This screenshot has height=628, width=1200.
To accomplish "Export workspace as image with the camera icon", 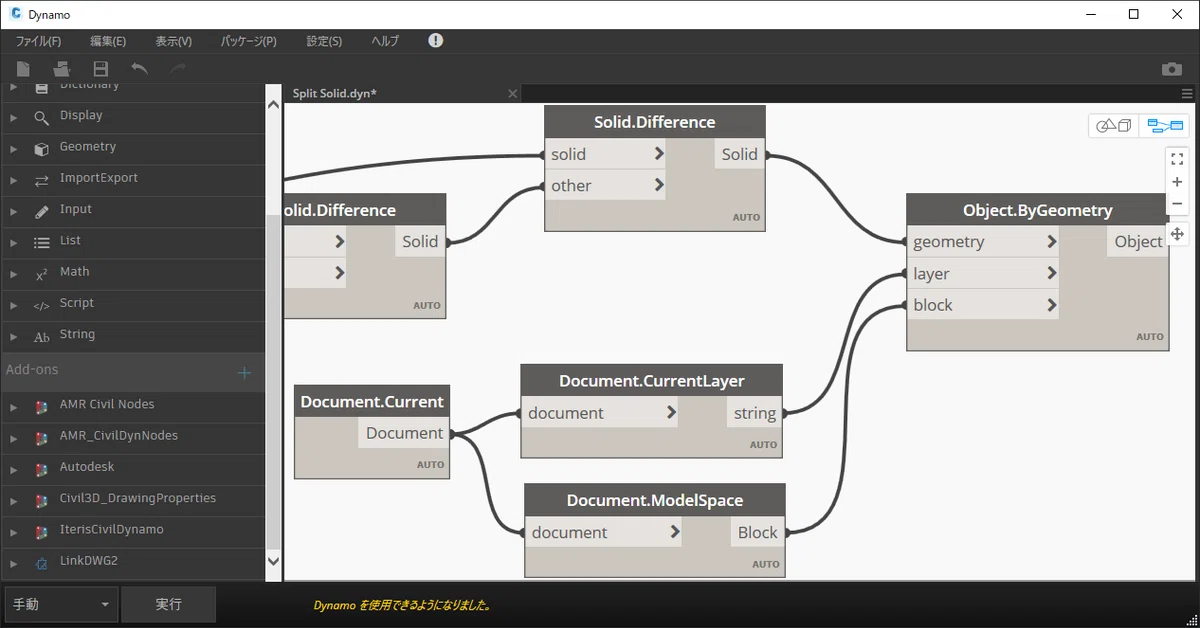I will [x=1171, y=69].
